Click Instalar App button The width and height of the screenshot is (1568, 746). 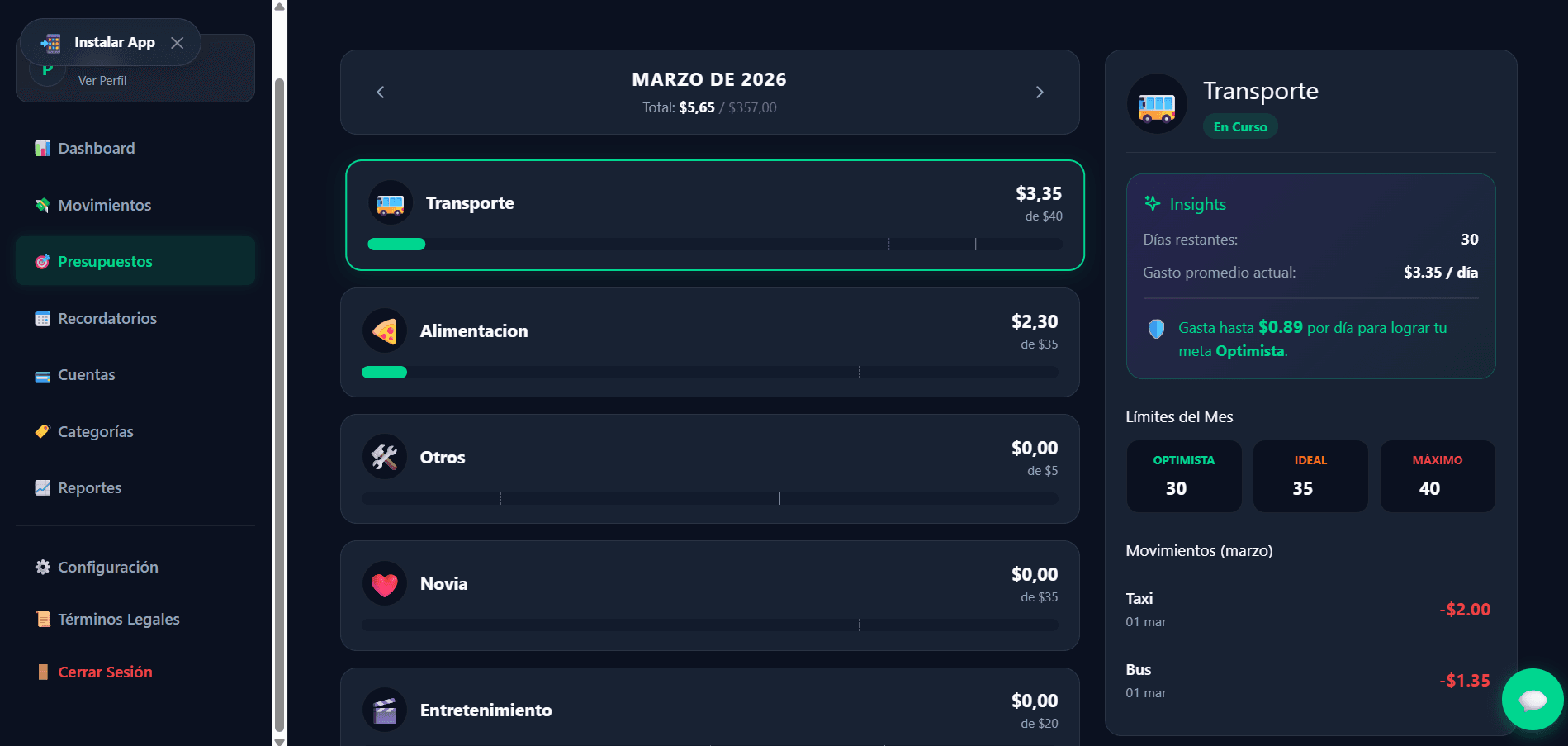click(x=115, y=42)
